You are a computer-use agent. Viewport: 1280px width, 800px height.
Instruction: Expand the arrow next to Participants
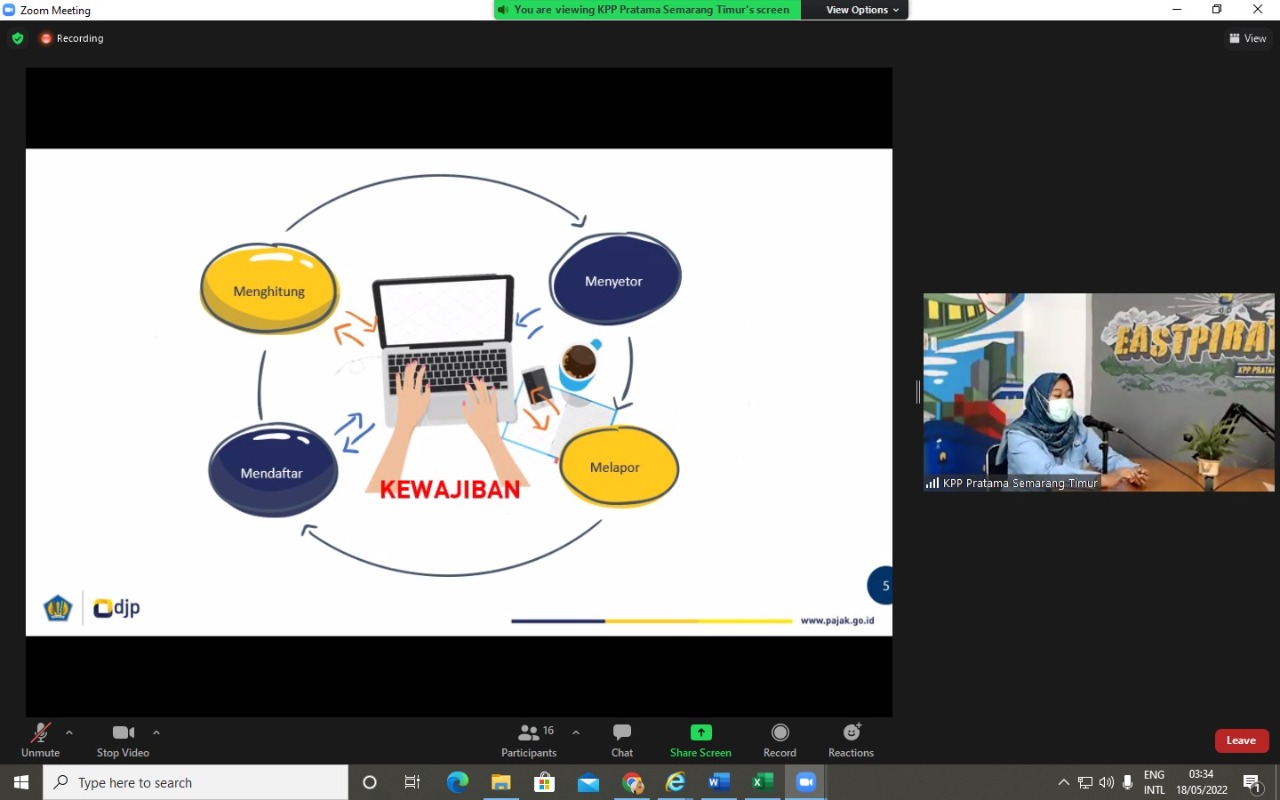pyautogui.click(x=576, y=732)
